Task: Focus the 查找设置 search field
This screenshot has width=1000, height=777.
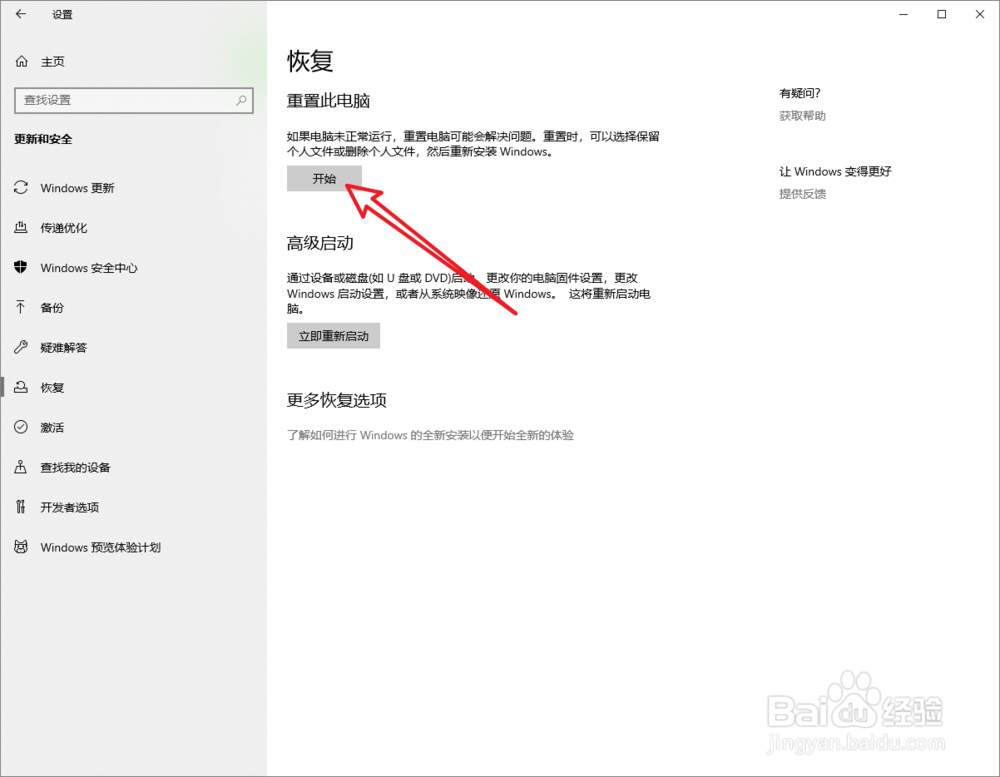Action: coord(134,100)
